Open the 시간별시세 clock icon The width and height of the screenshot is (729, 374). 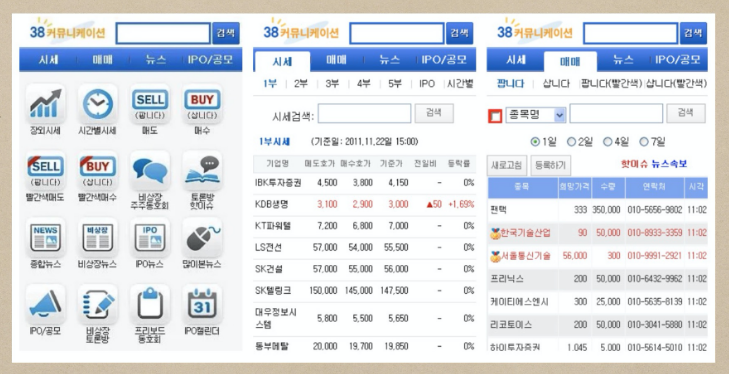point(98,103)
